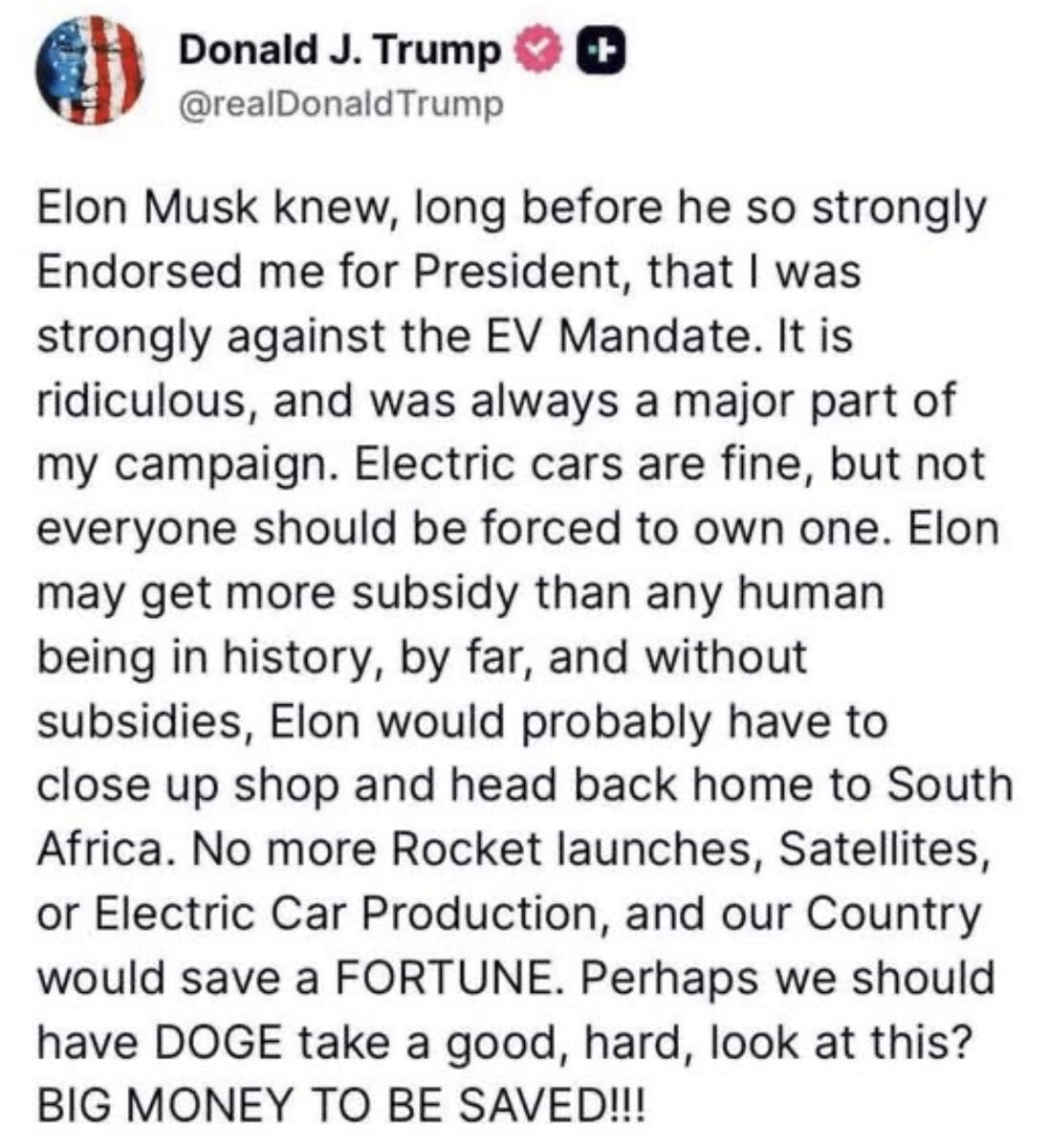Open the @realDonaldTrump handle link
The width and height of the screenshot is (1049, 1148).
click(340, 104)
